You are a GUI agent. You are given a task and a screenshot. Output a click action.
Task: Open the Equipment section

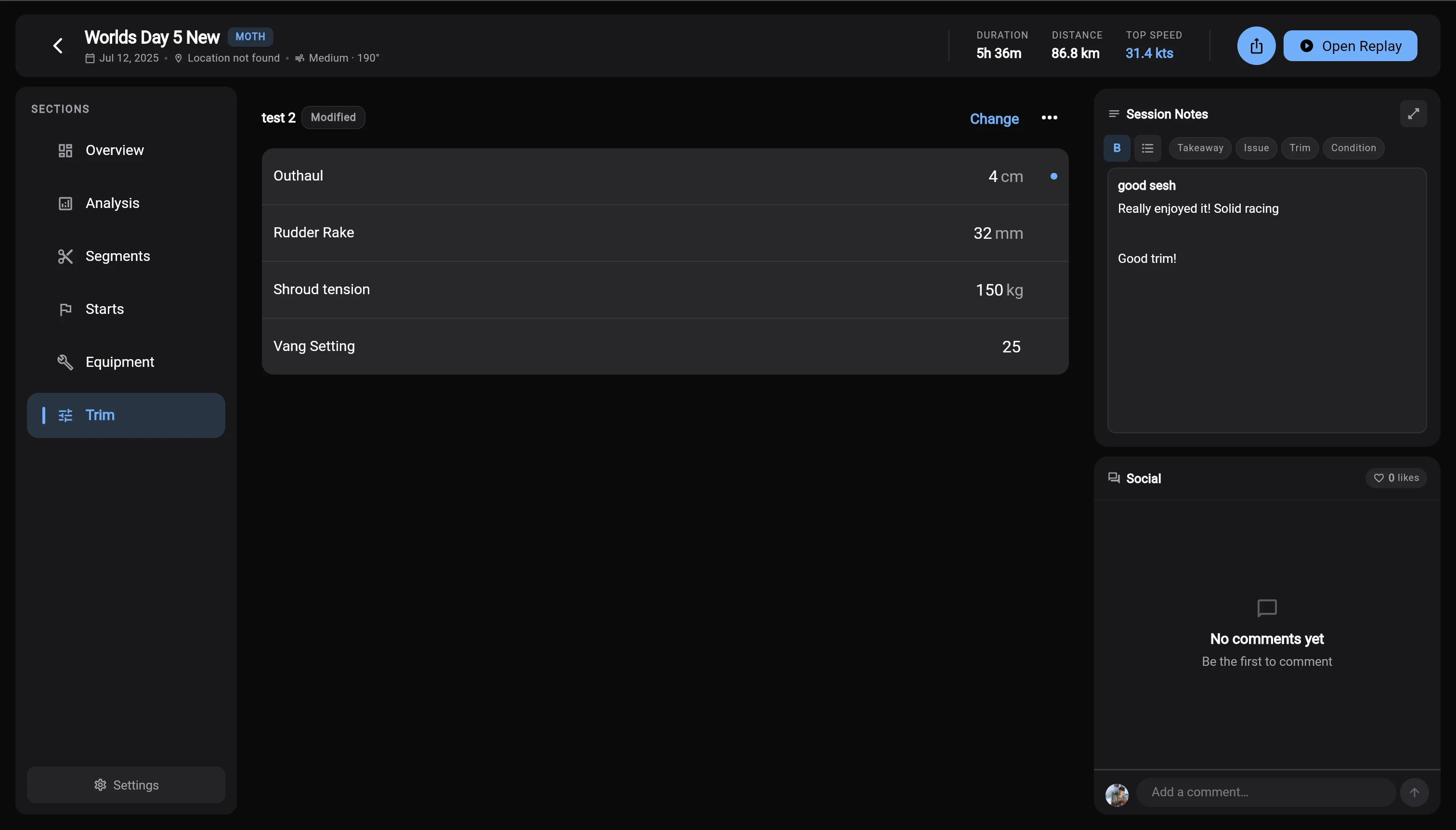125,363
